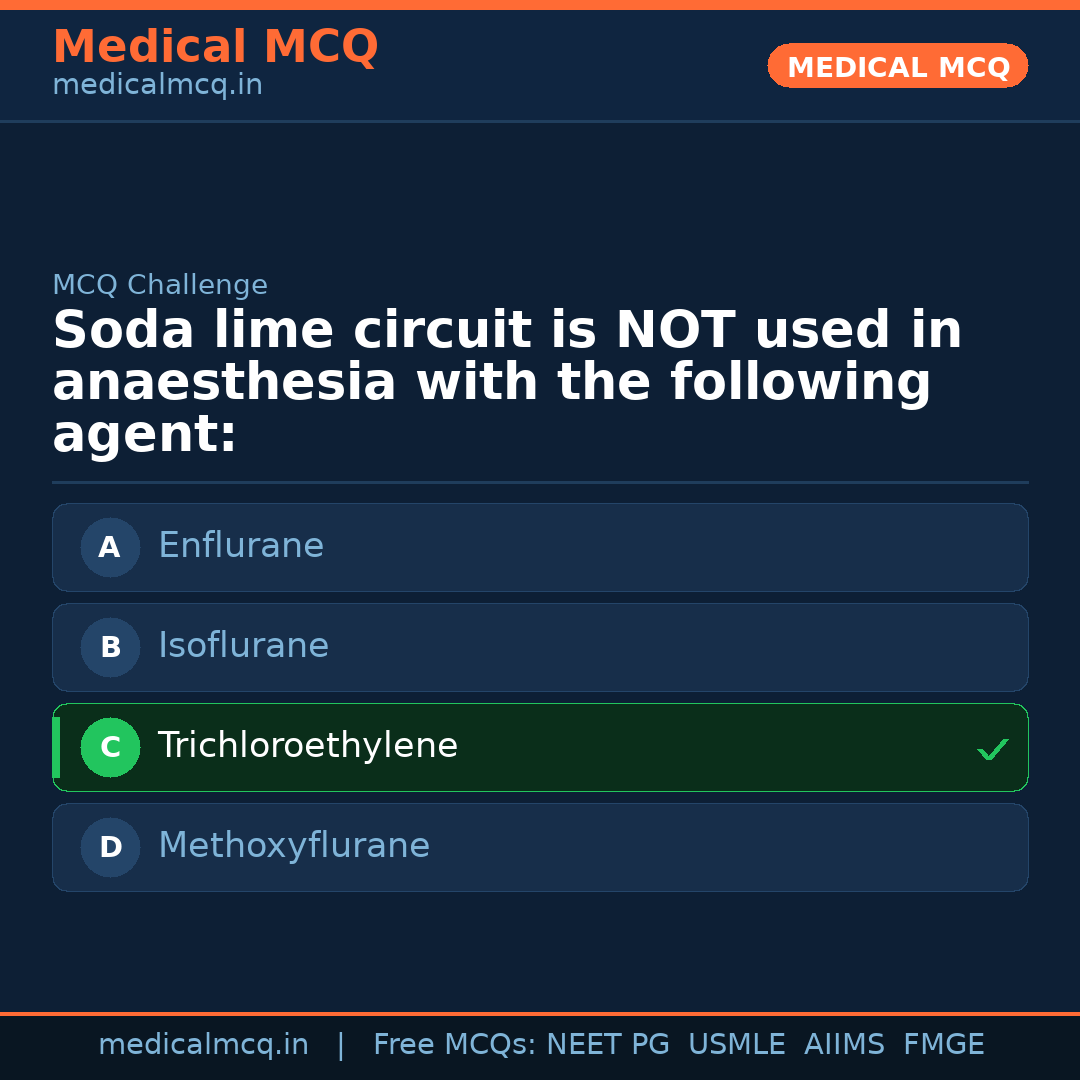Image resolution: width=1080 pixels, height=1080 pixels.
Task: Click the "B" letter circle beside Isoflurane
Action: pyautogui.click(x=110, y=647)
